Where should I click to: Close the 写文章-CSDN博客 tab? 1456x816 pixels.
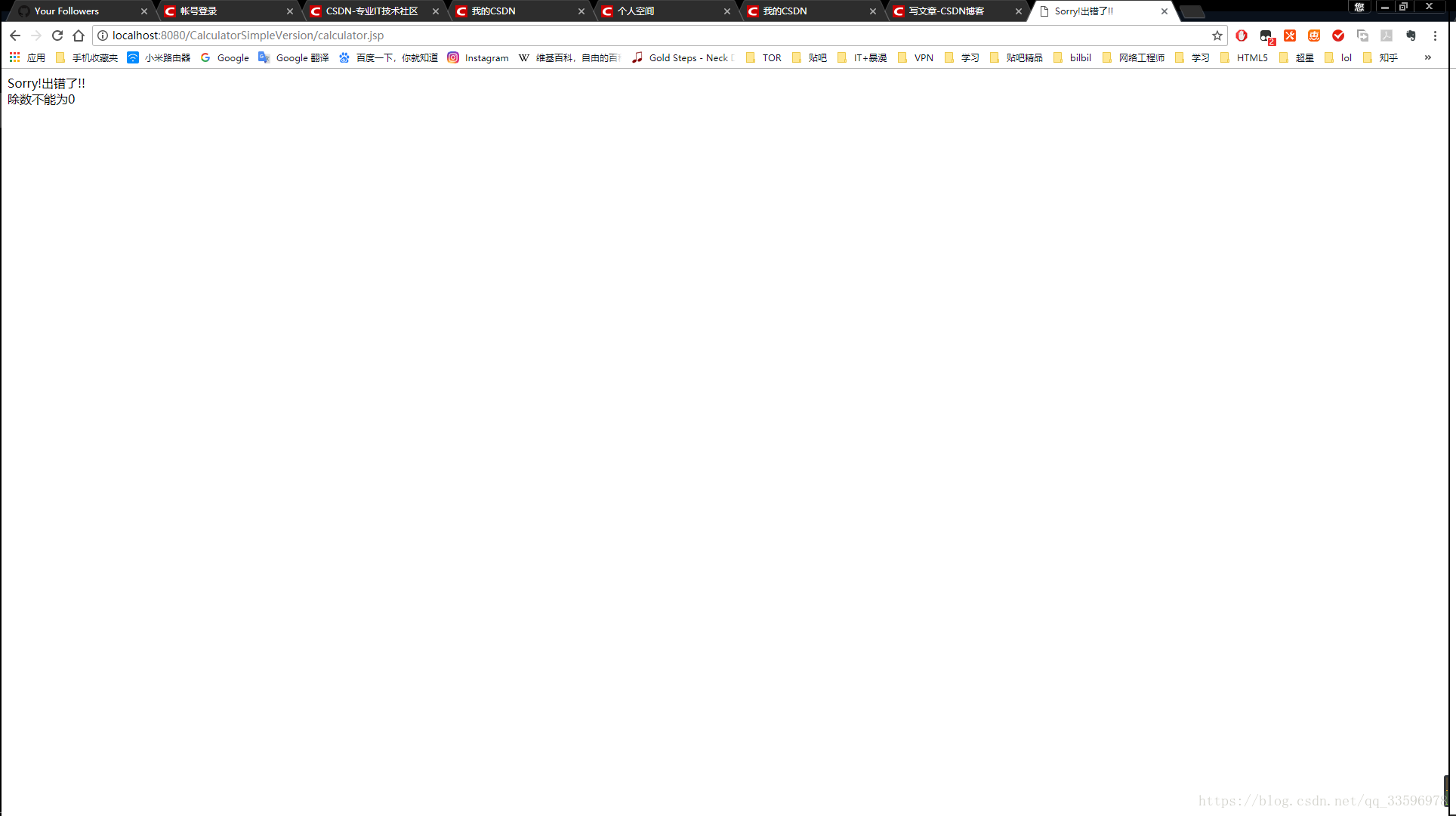(1019, 11)
